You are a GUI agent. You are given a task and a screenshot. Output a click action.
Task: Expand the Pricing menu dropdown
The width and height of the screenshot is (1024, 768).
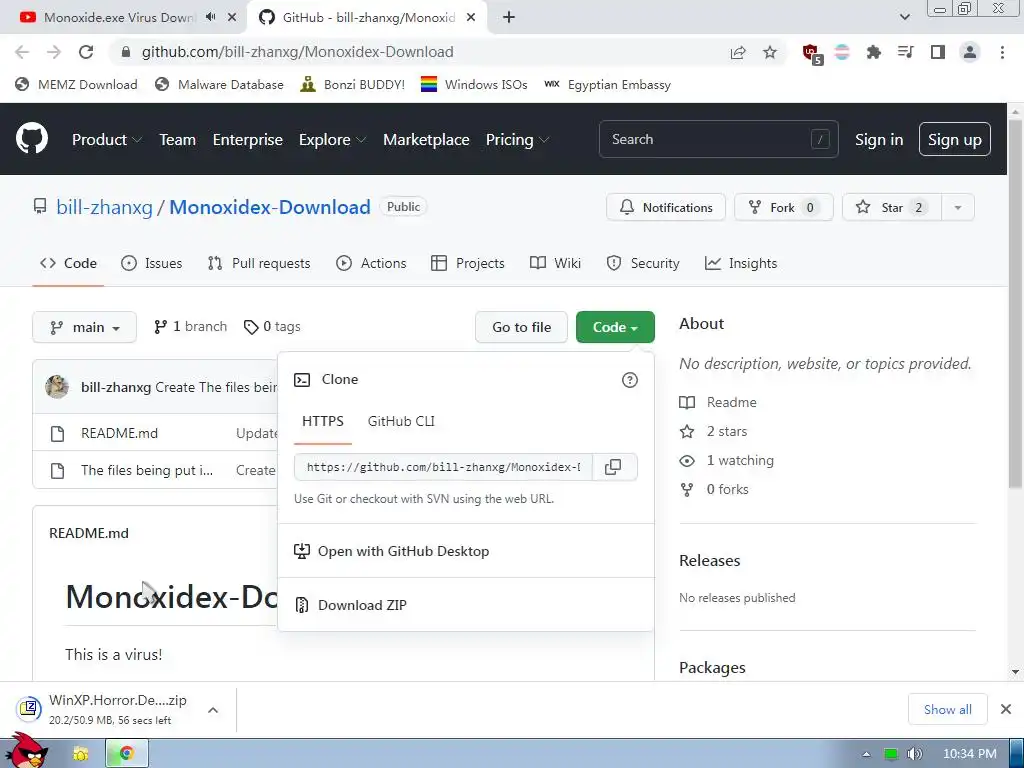pyautogui.click(x=517, y=140)
